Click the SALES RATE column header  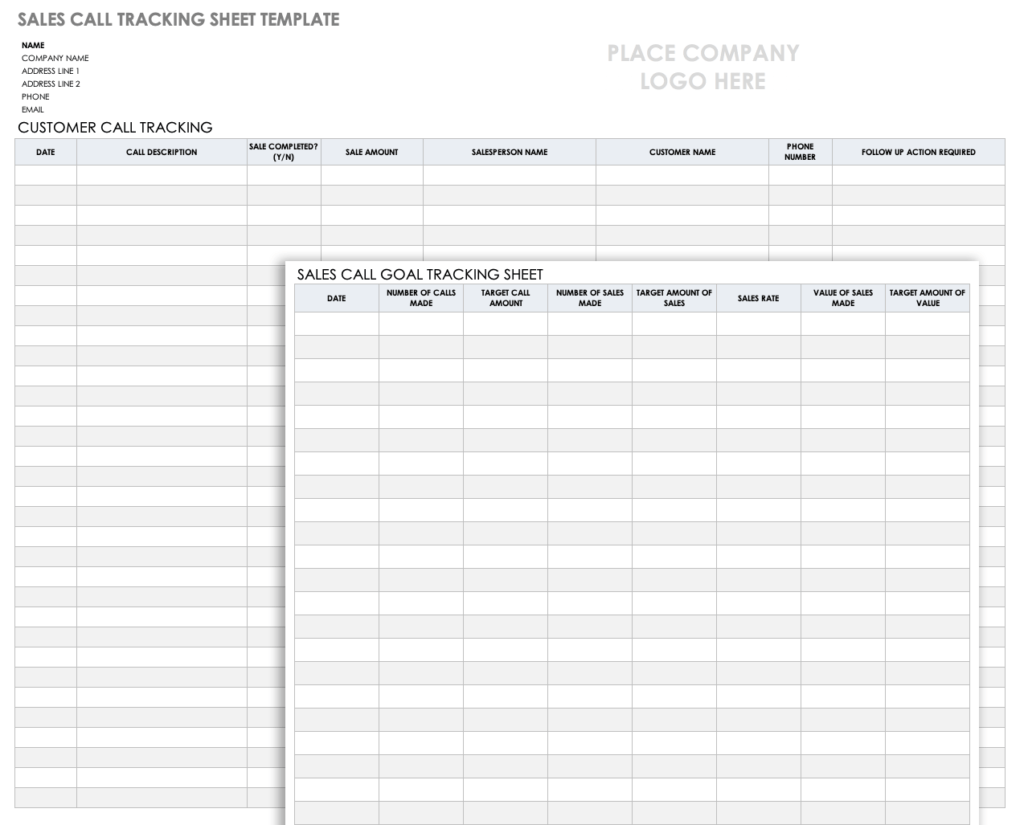(x=758, y=297)
